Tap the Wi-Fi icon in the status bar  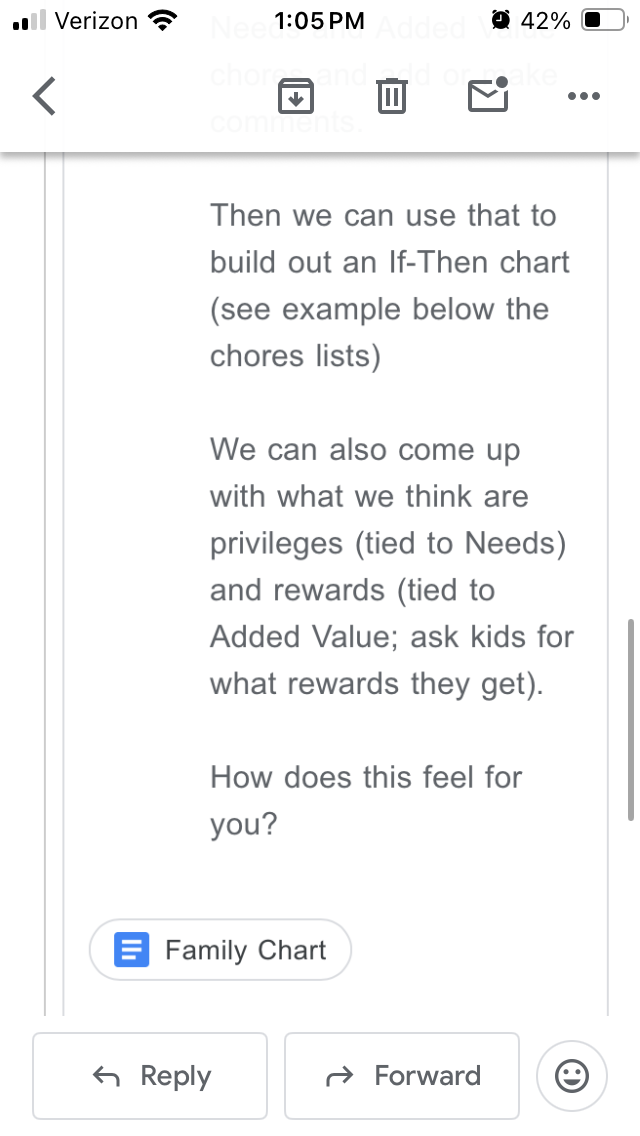(161, 20)
